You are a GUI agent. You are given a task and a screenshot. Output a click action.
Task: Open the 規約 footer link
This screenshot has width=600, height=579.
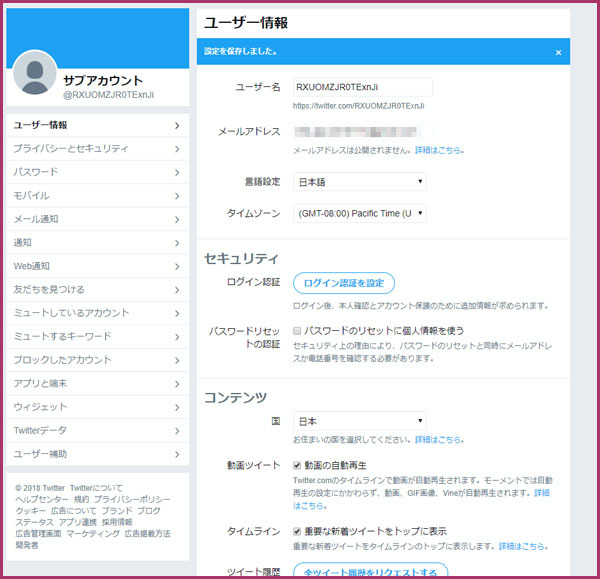[81, 499]
